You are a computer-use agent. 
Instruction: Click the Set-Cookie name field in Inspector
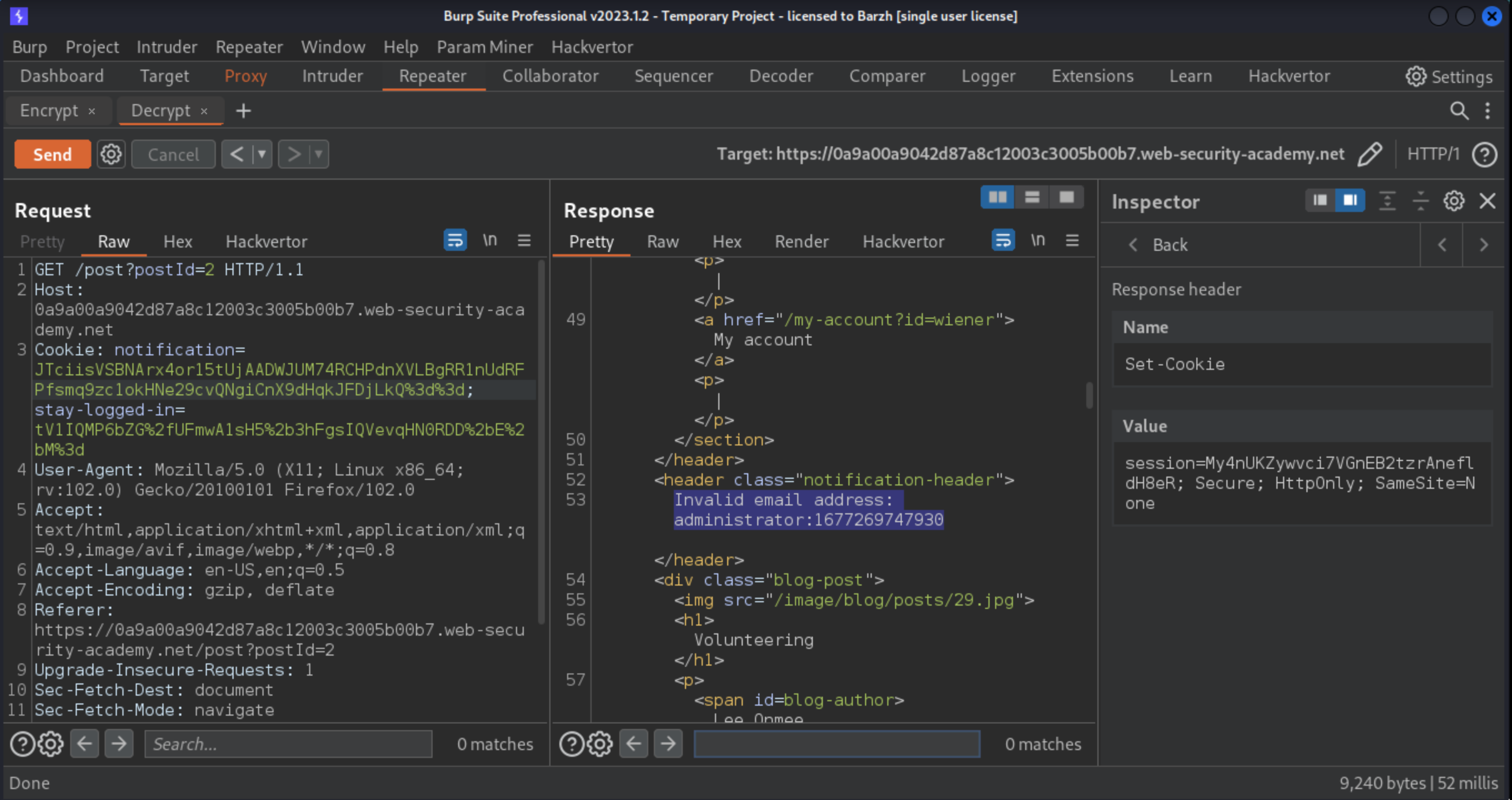1302,365
